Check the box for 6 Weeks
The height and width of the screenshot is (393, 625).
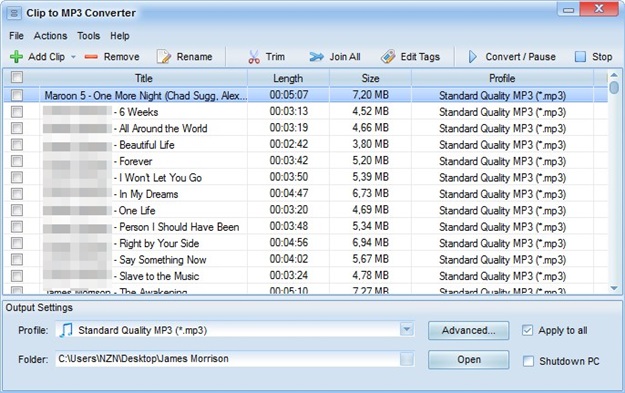pos(17,112)
